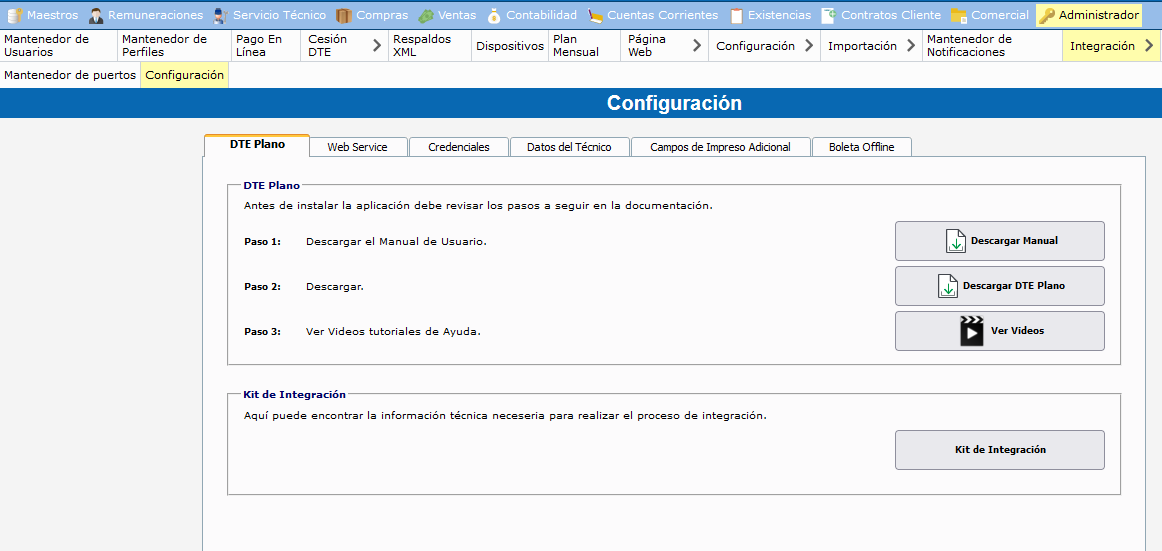Screen dimensions: 1162x551
Task: Switch to the Web Service tab
Action: (x=358, y=147)
